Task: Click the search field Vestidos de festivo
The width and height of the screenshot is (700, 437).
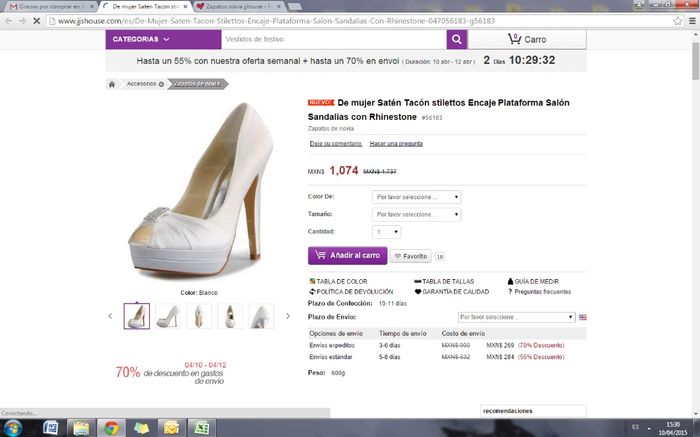Action: point(334,39)
